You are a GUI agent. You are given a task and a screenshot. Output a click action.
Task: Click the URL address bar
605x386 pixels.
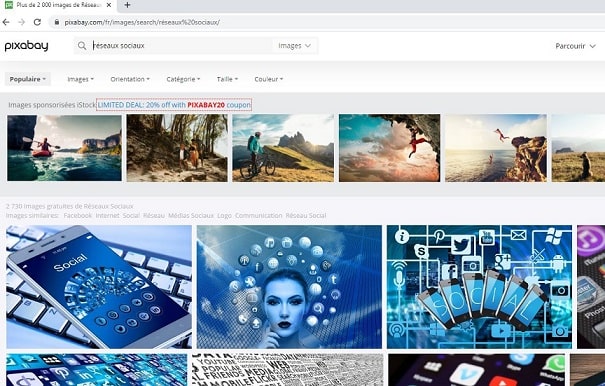[x=328, y=22]
